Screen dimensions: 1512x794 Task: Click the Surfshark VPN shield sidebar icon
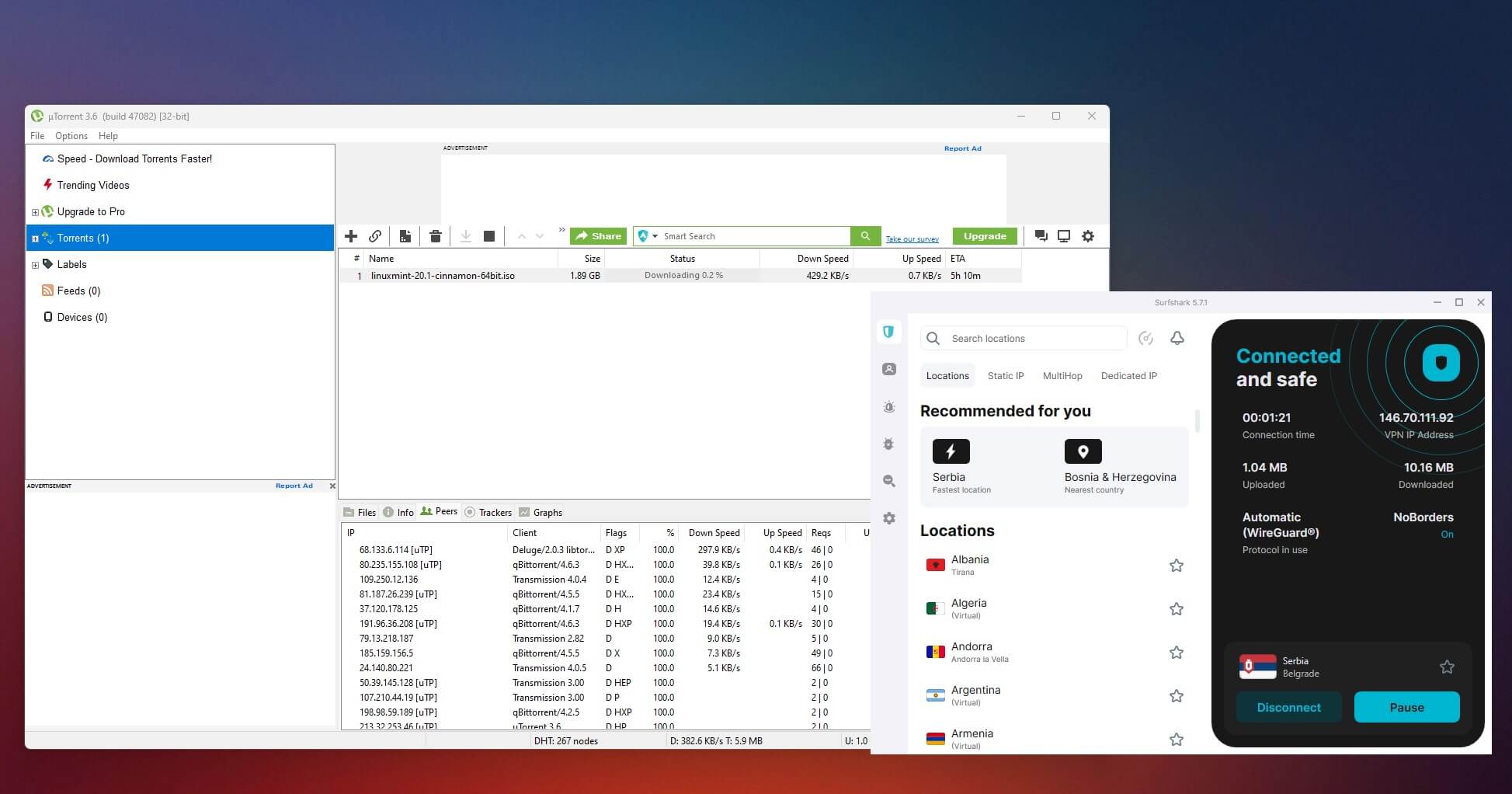coord(888,332)
